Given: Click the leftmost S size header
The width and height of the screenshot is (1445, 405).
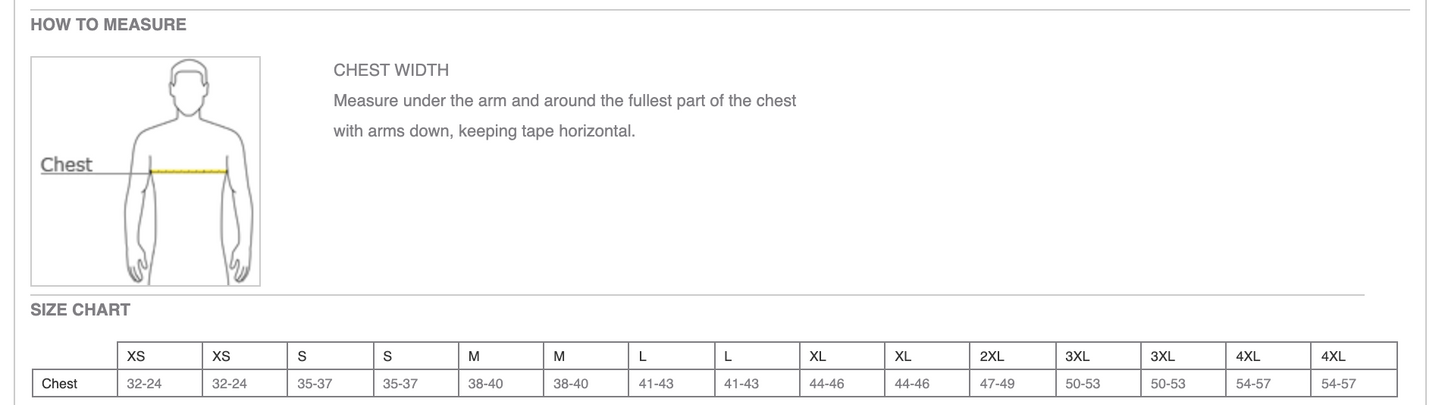Looking at the screenshot, I should tap(302, 356).
